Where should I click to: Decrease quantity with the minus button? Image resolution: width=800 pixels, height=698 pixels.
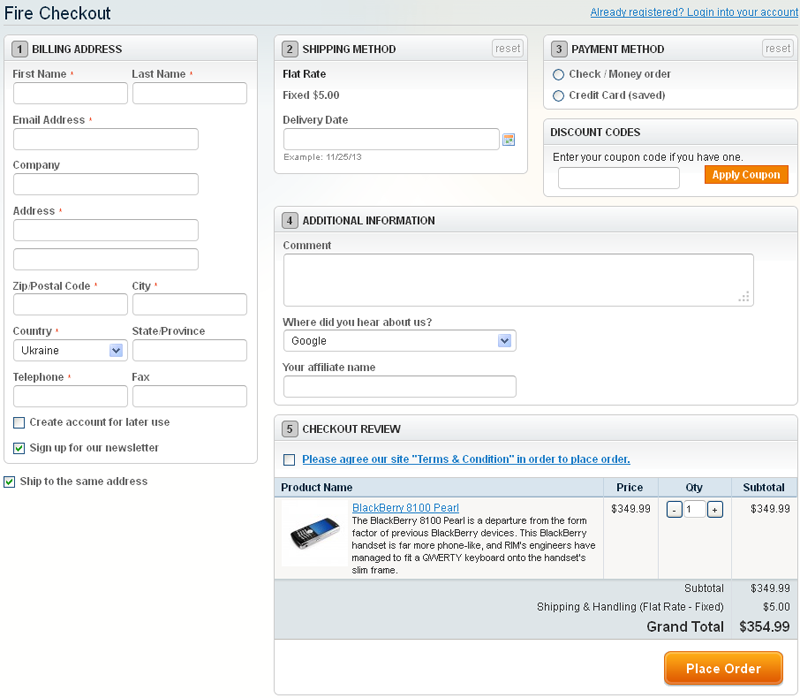point(674,509)
